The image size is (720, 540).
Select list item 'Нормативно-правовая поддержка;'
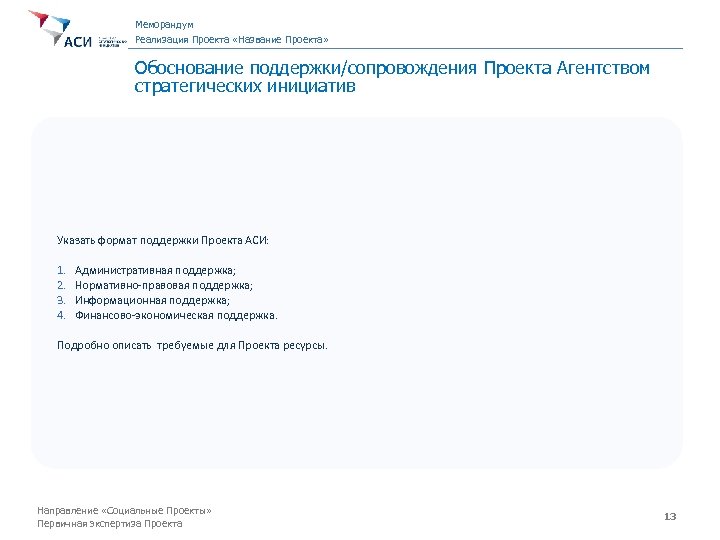point(163,285)
